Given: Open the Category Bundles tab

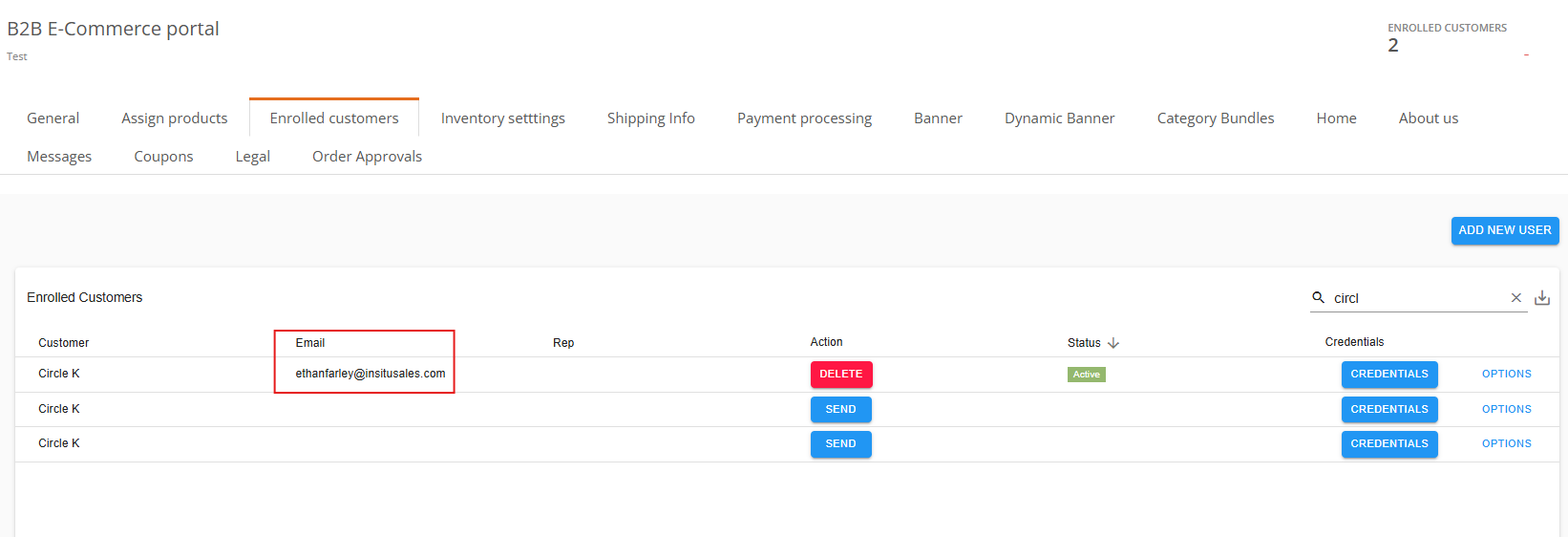Looking at the screenshot, I should 1216,118.
